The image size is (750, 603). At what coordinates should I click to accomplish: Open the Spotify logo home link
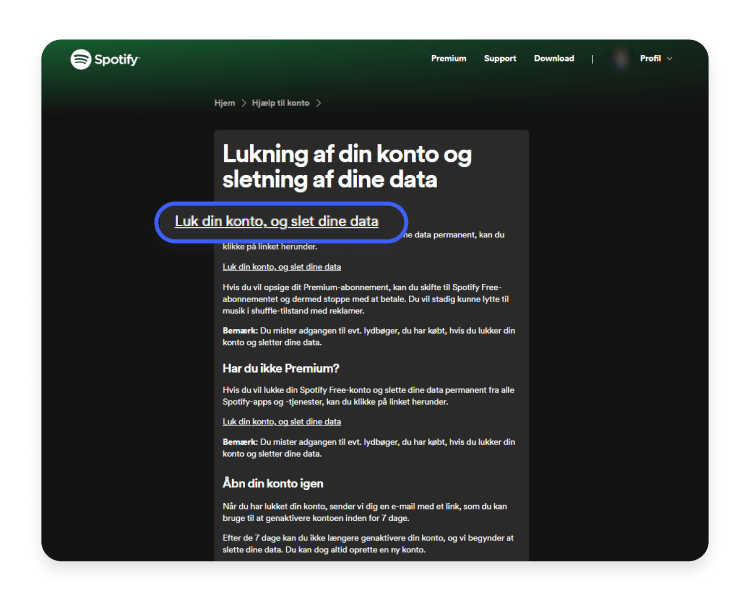(x=105, y=59)
